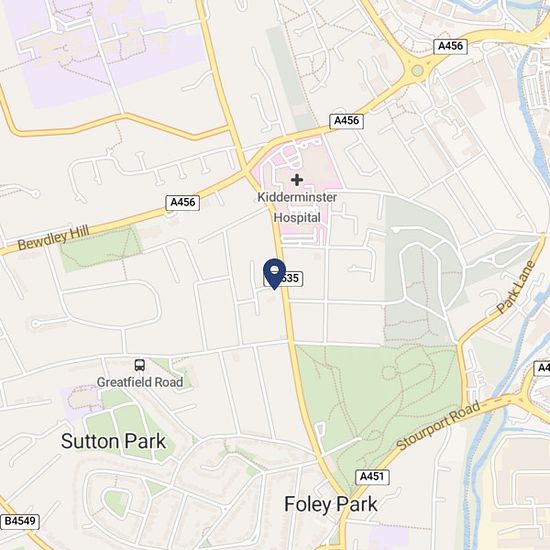Click the Sutton Park area label
The height and width of the screenshot is (550, 550).
pos(113,441)
